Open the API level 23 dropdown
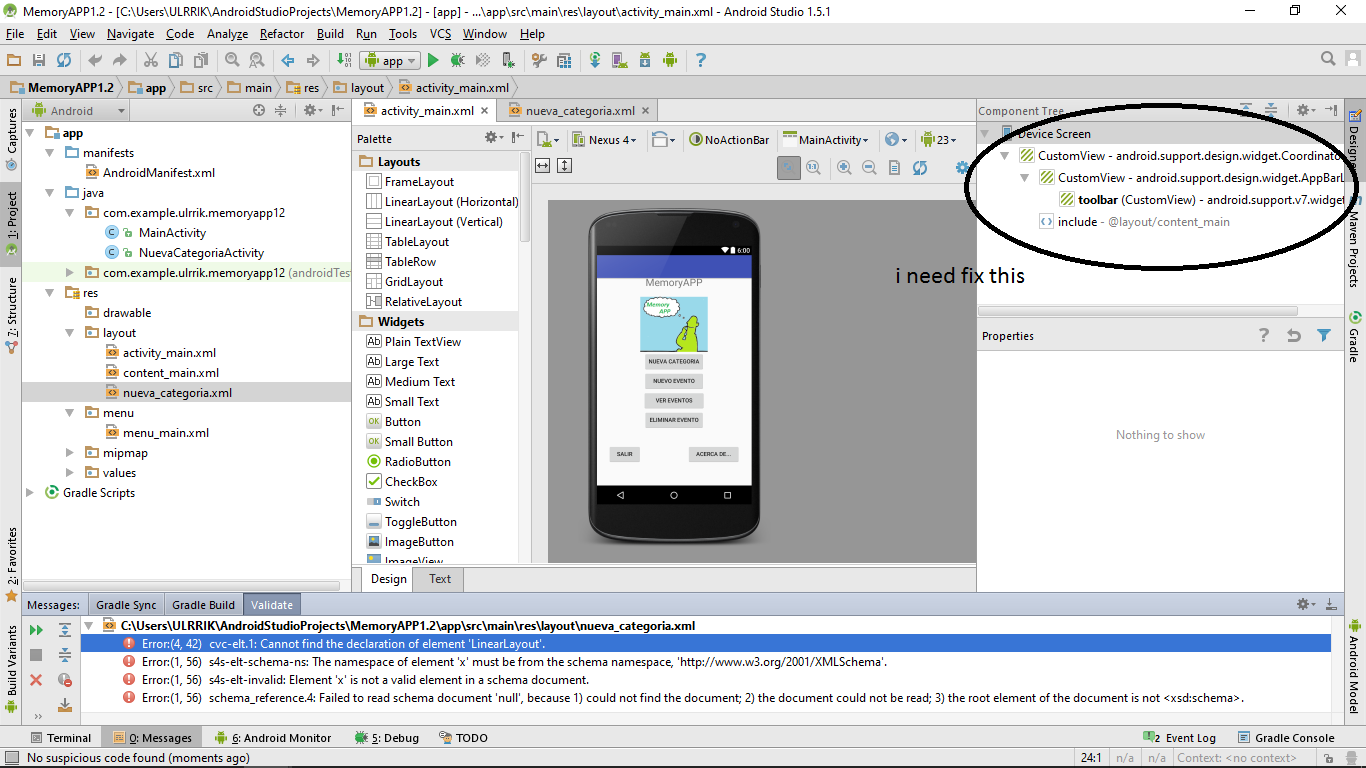 click(x=939, y=140)
